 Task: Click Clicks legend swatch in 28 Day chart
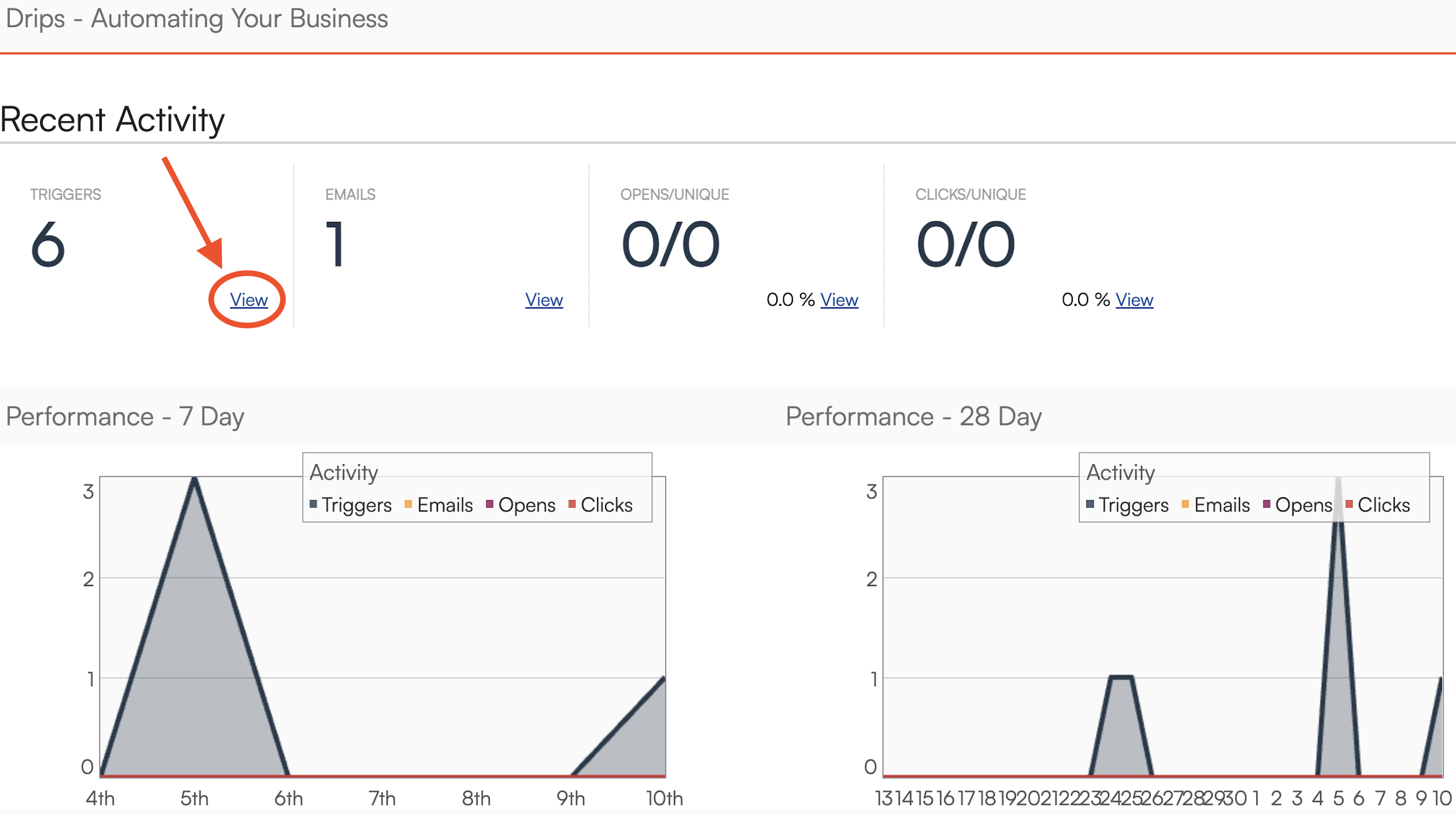pyautogui.click(x=1349, y=504)
